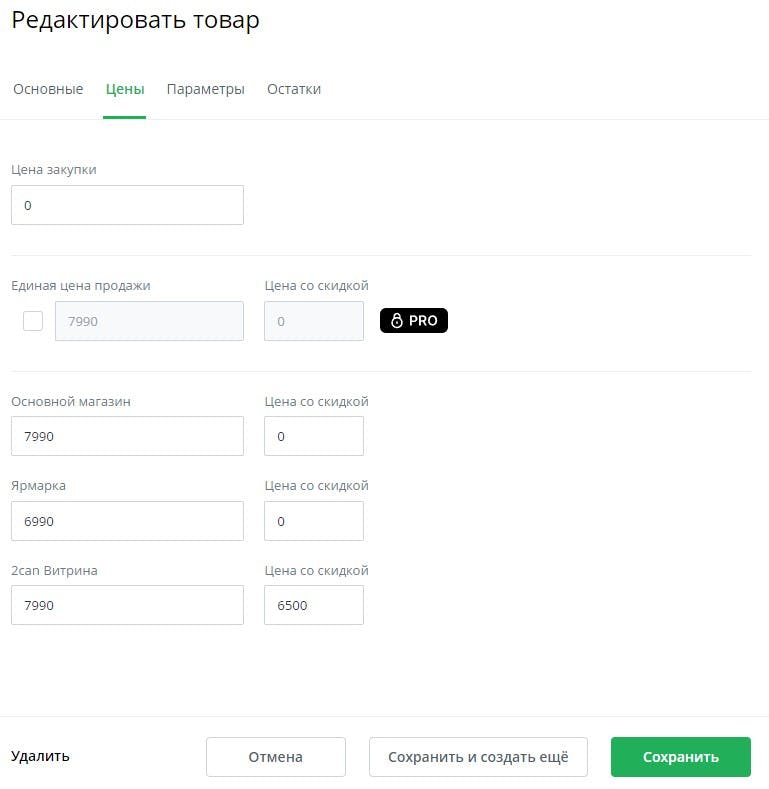
Task: Enable the Единая цена продажи checkbox
Action: click(x=33, y=321)
